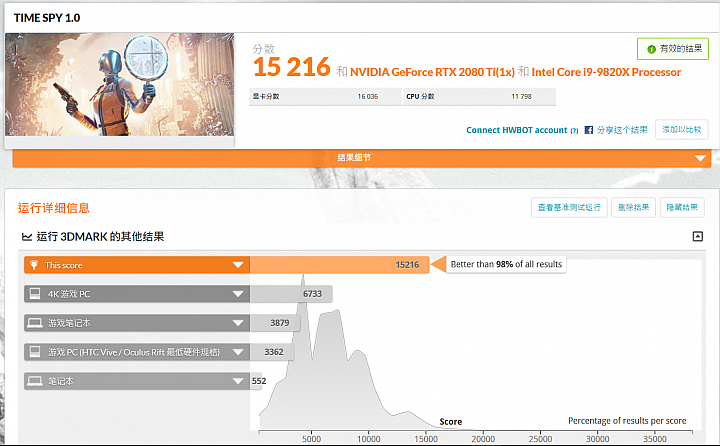Screen dimensions: 720x446
Task: Click the 有效的结果 button
Action: tap(673, 49)
